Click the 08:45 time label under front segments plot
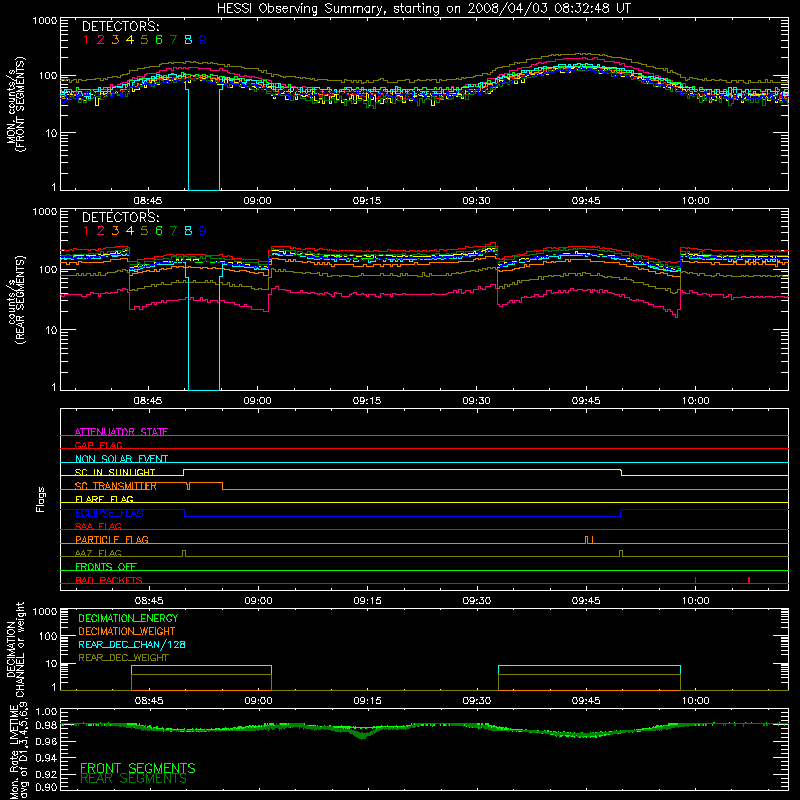The height and width of the screenshot is (800, 800). click(148, 201)
